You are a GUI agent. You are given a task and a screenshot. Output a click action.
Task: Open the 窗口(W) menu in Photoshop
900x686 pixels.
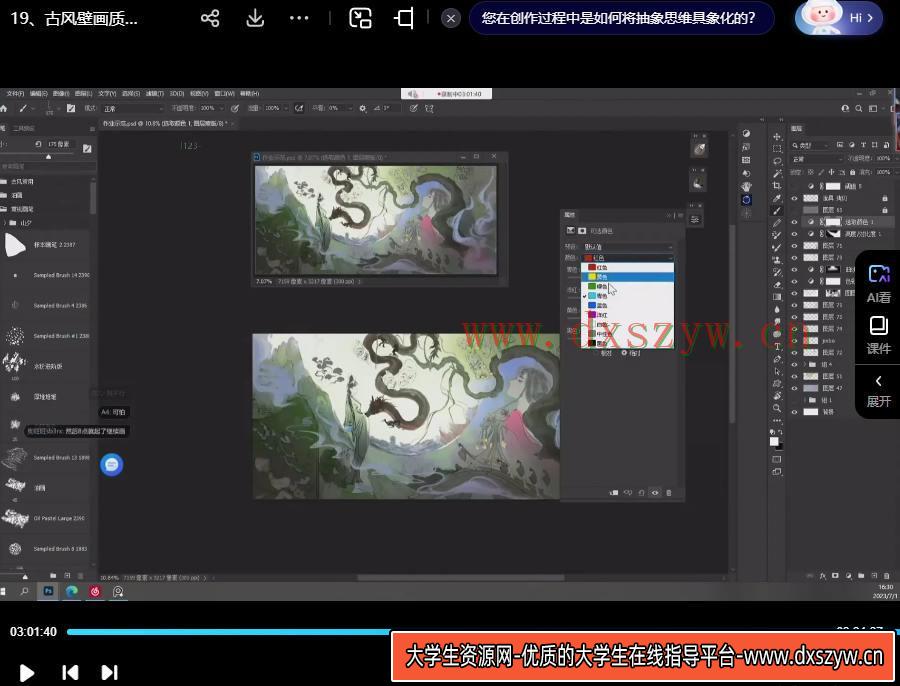click(x=224, y=93)
